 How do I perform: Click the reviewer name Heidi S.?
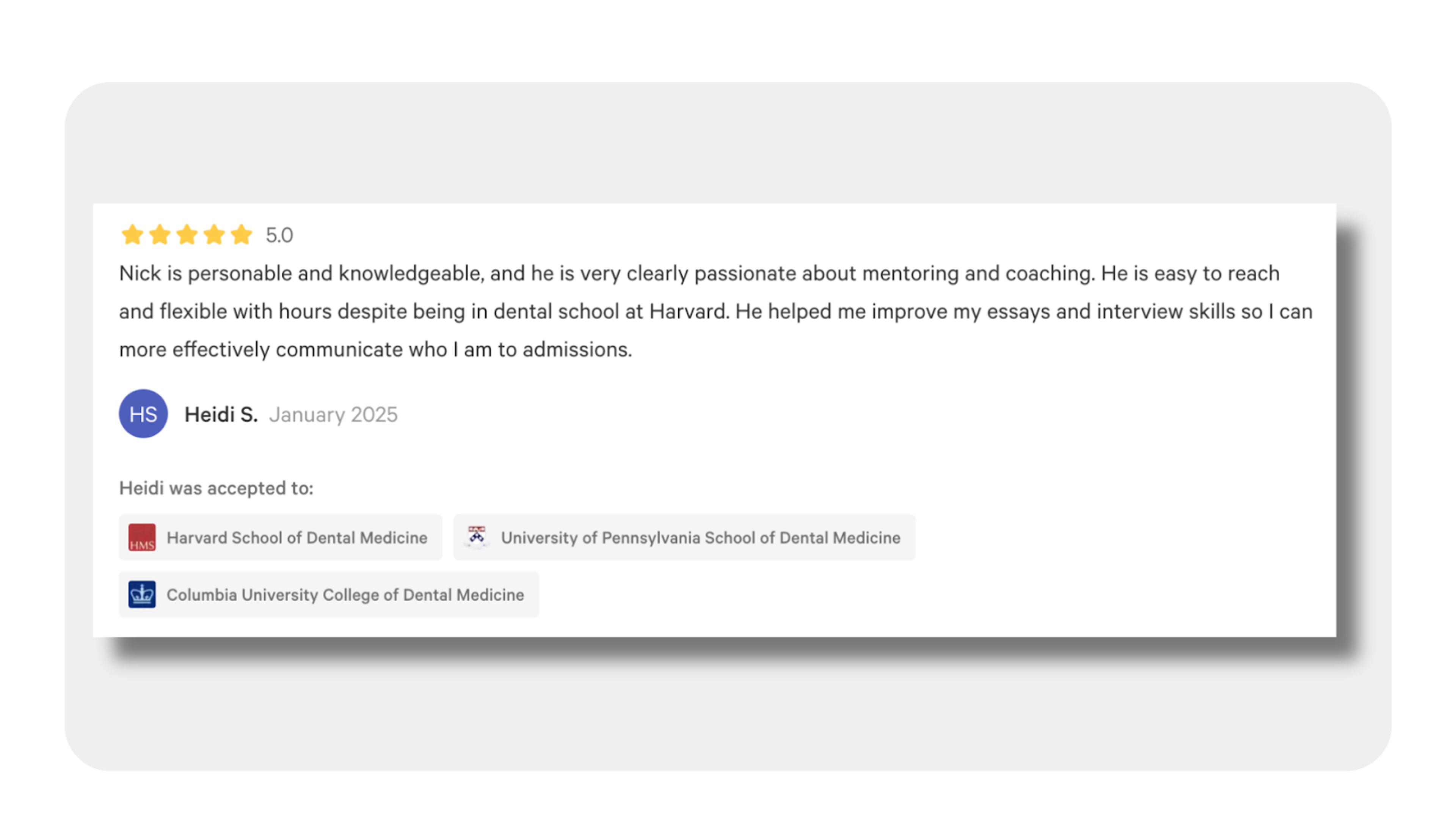(221, 414)
